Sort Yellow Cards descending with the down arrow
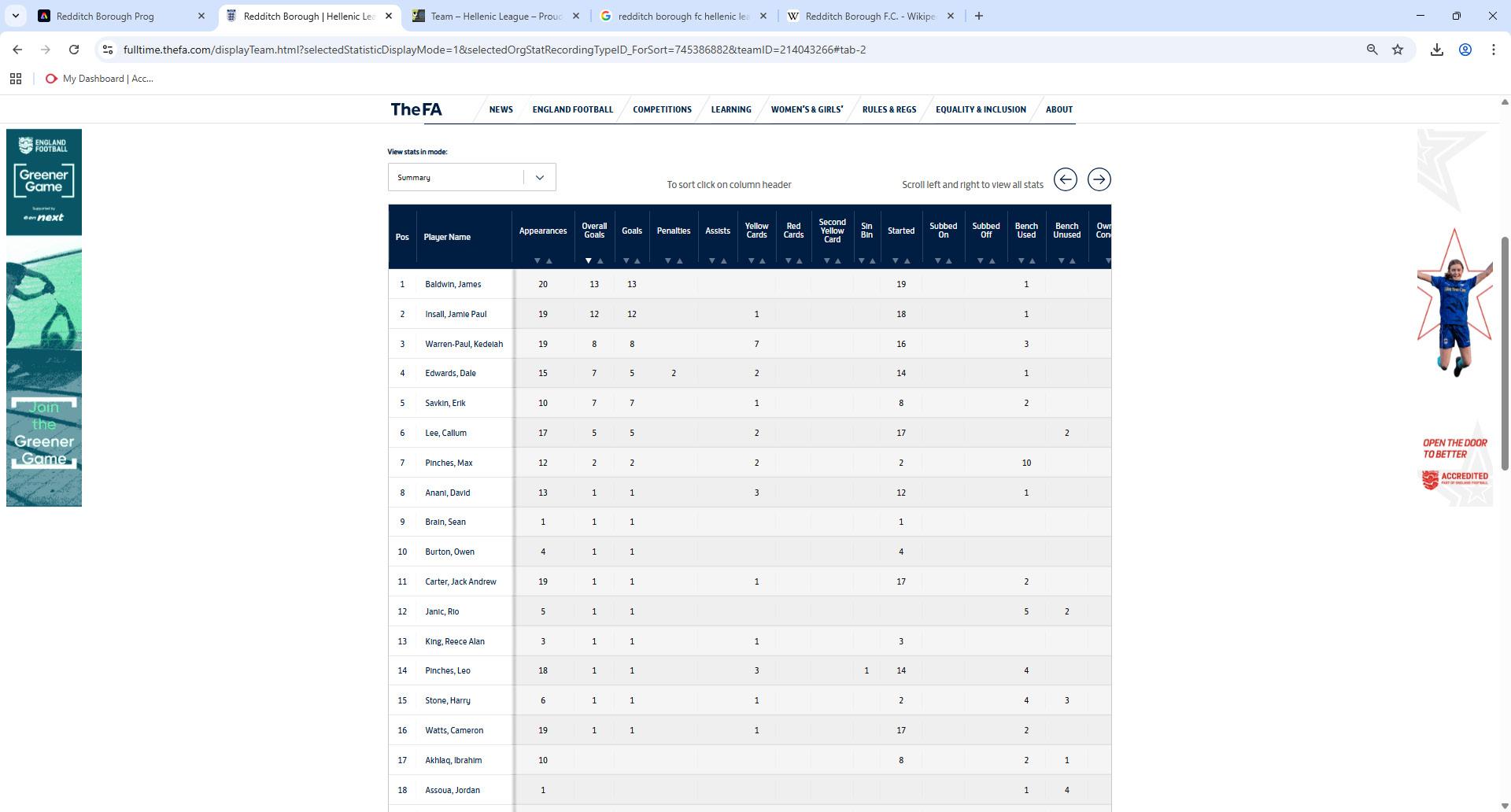1511x812 pixels. coord(752,260)
